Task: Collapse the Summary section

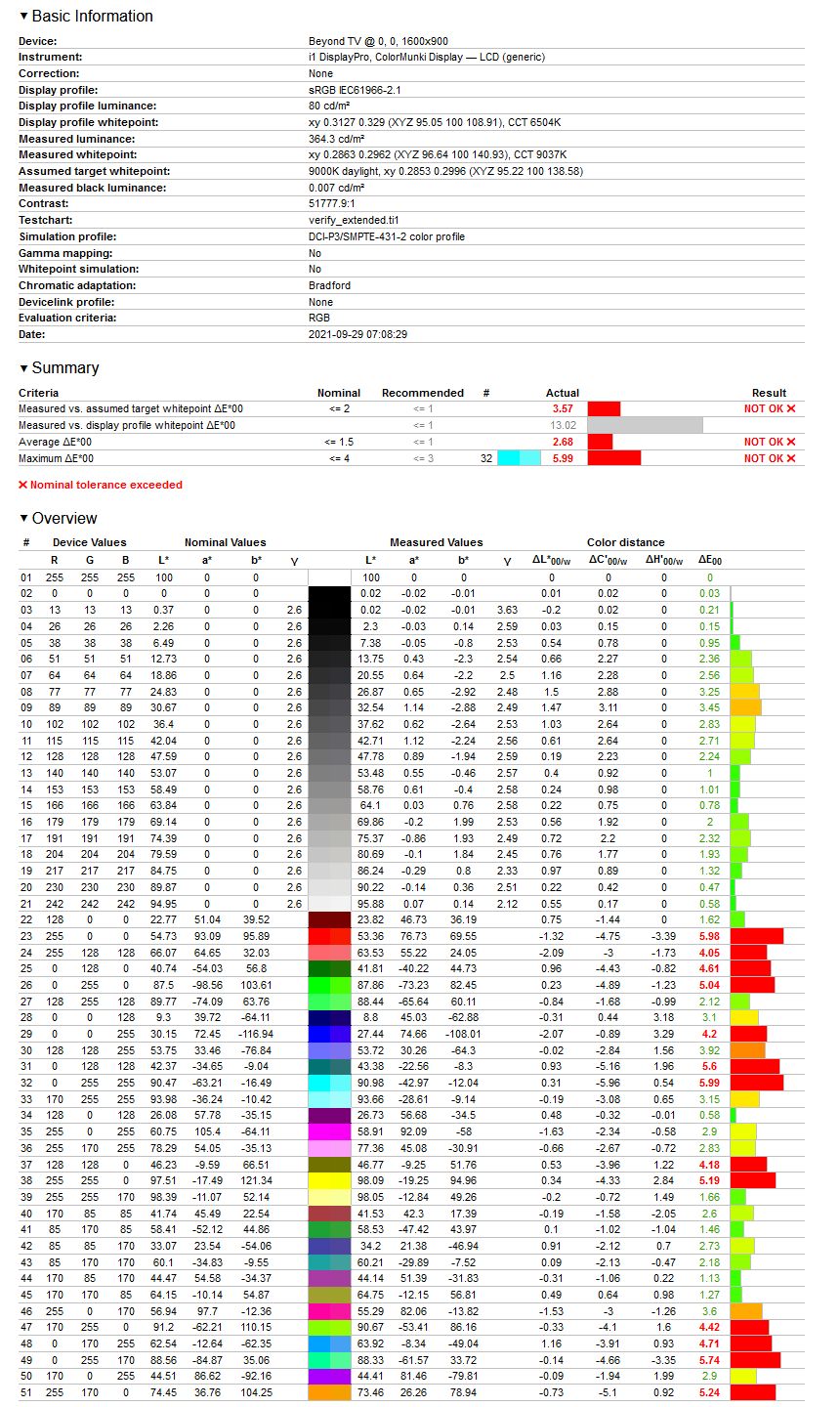Action: (59, 367)
